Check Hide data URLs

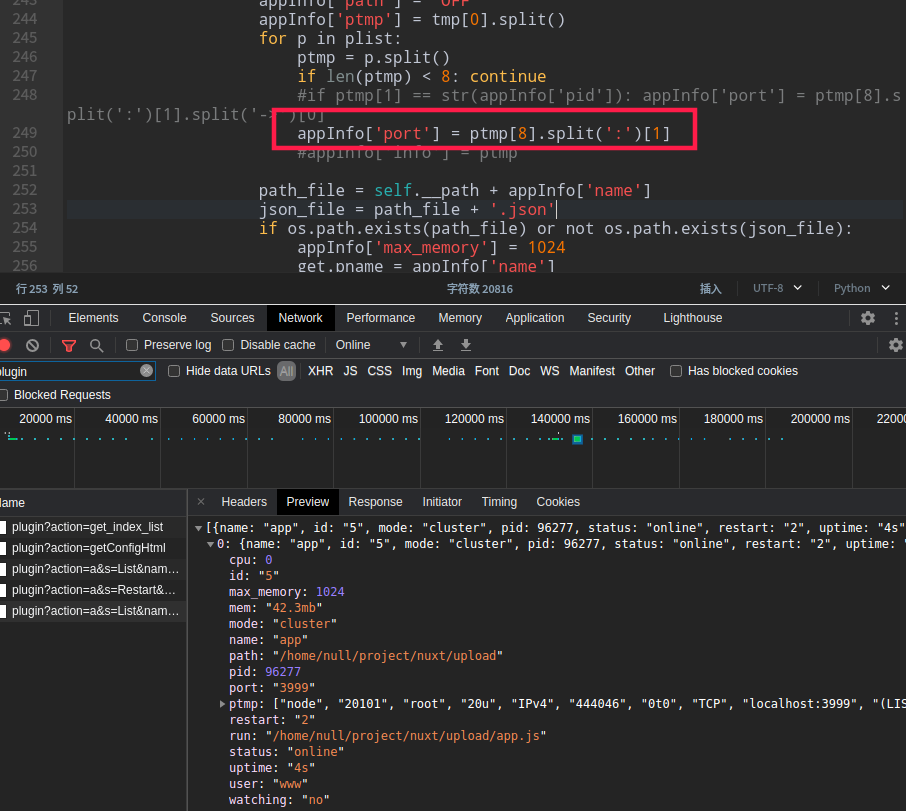(x=174, y=371)
